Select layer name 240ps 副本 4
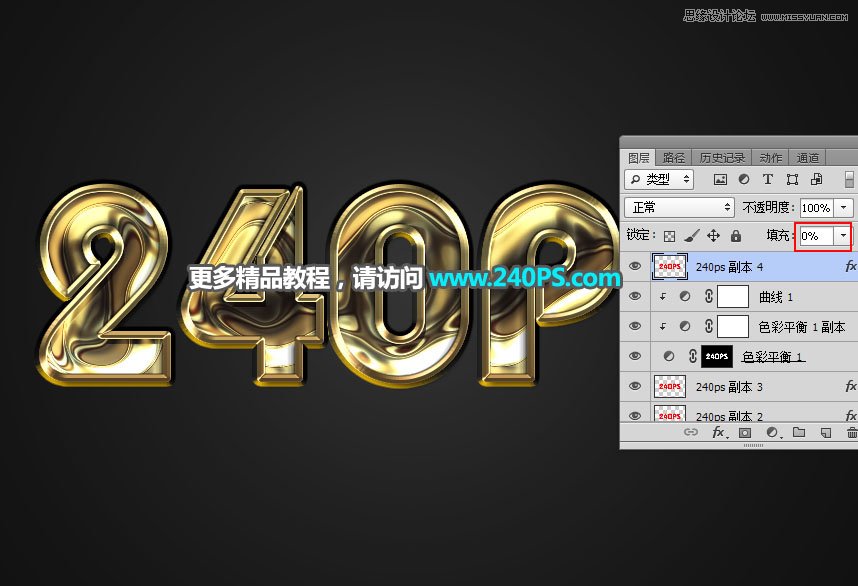The image size is (858, 586). [729, 266]
